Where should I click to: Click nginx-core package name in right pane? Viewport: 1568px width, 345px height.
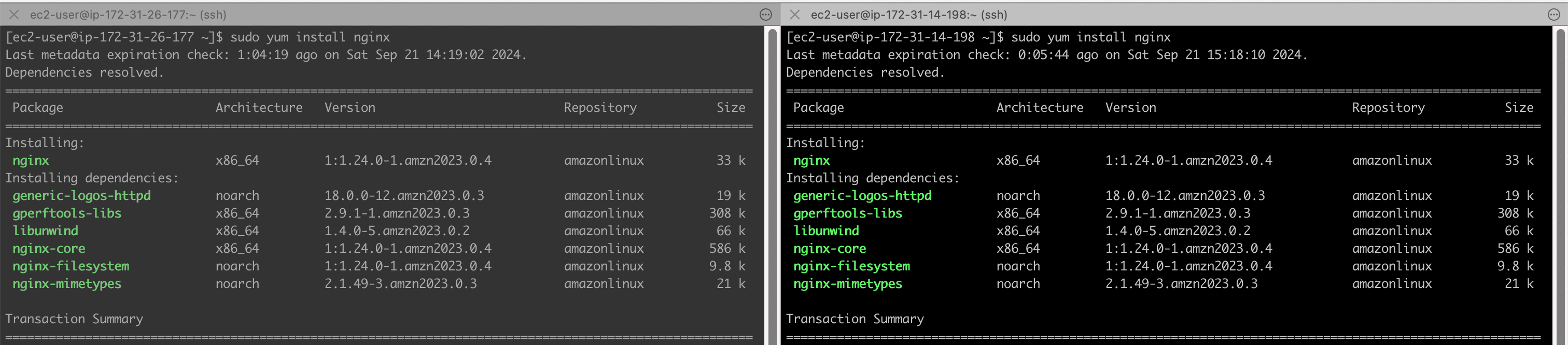point(829,249)
